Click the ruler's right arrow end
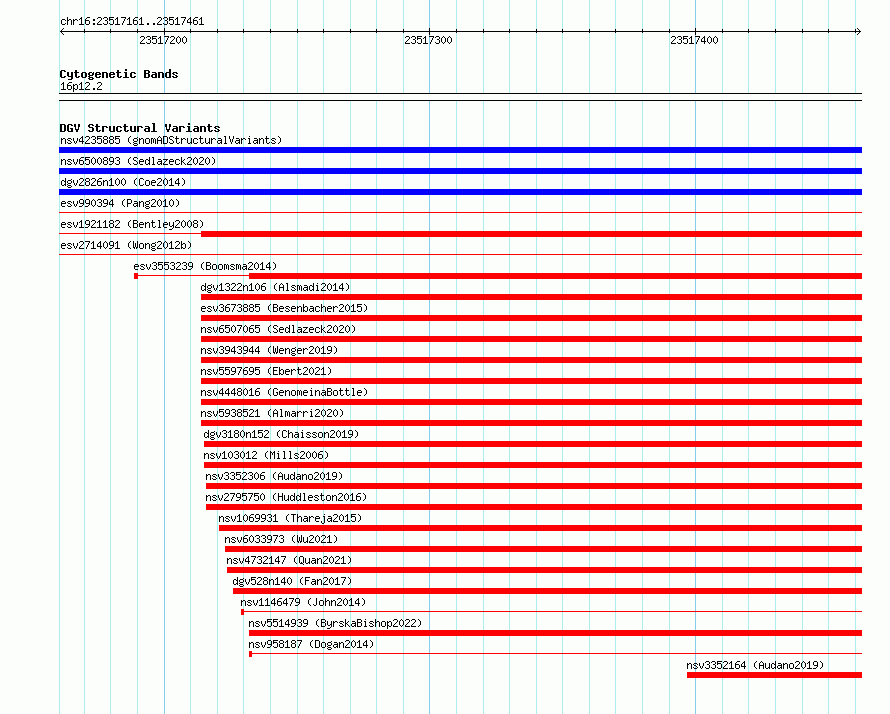Screen dimensions: 890x714 859,31
